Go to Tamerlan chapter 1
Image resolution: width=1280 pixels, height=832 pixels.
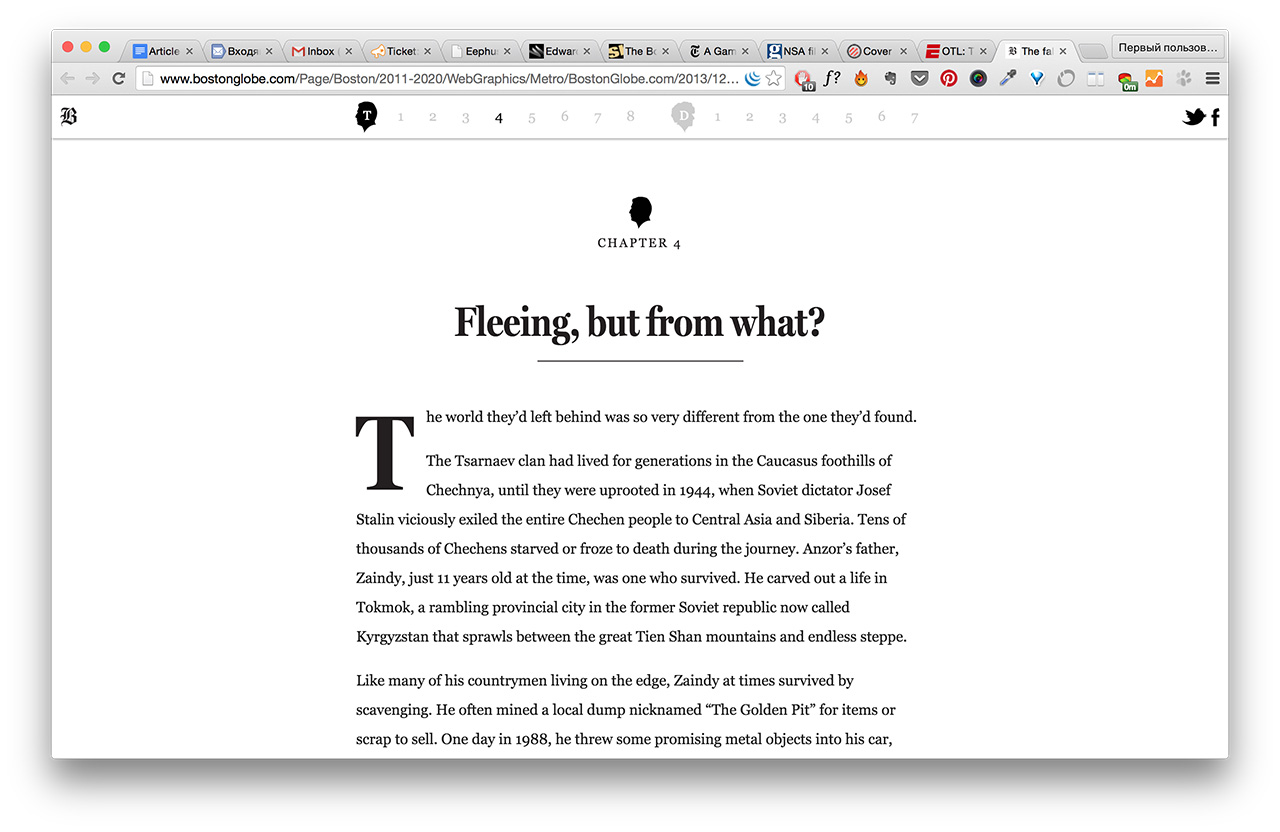(x=400, y=117)
